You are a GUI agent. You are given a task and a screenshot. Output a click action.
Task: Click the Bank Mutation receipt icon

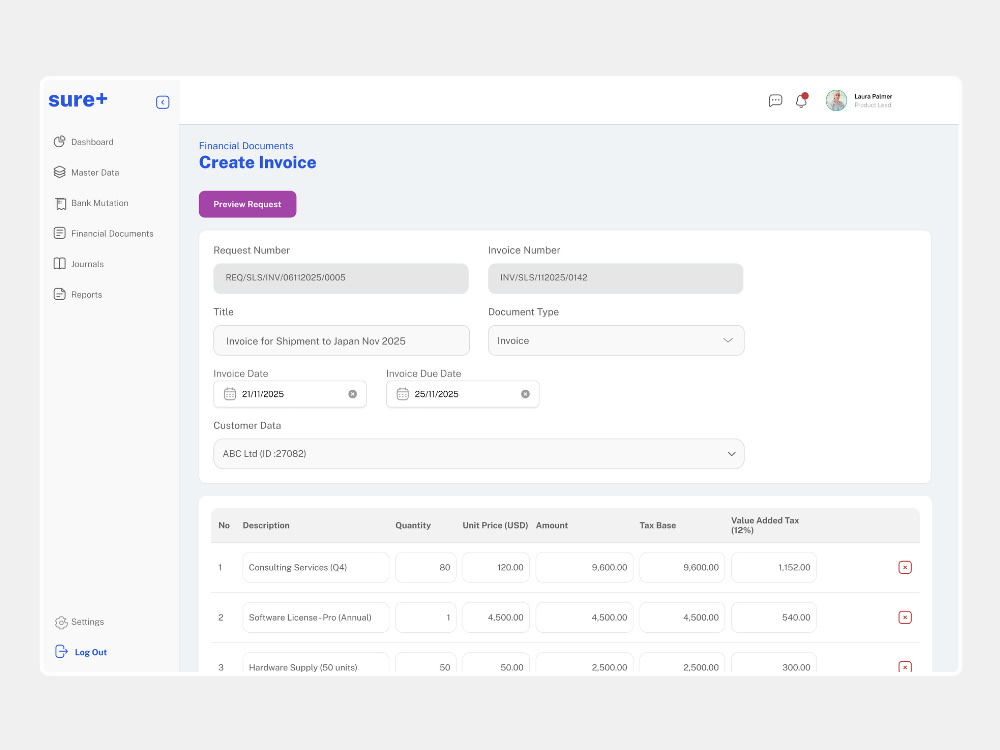[x=60, y=203]
